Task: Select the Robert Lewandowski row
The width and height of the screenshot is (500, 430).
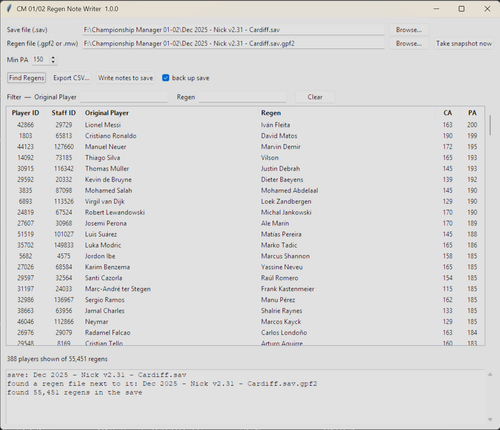Action: coord(245,212)
